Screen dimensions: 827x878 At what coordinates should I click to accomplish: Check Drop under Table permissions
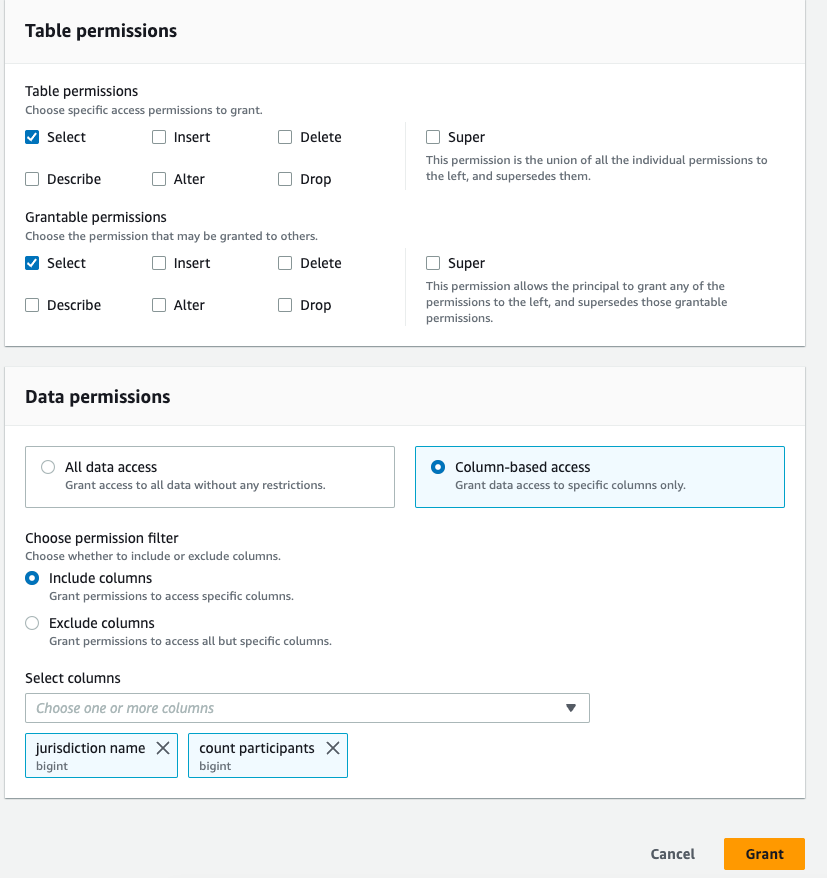[x=285, y=179]
